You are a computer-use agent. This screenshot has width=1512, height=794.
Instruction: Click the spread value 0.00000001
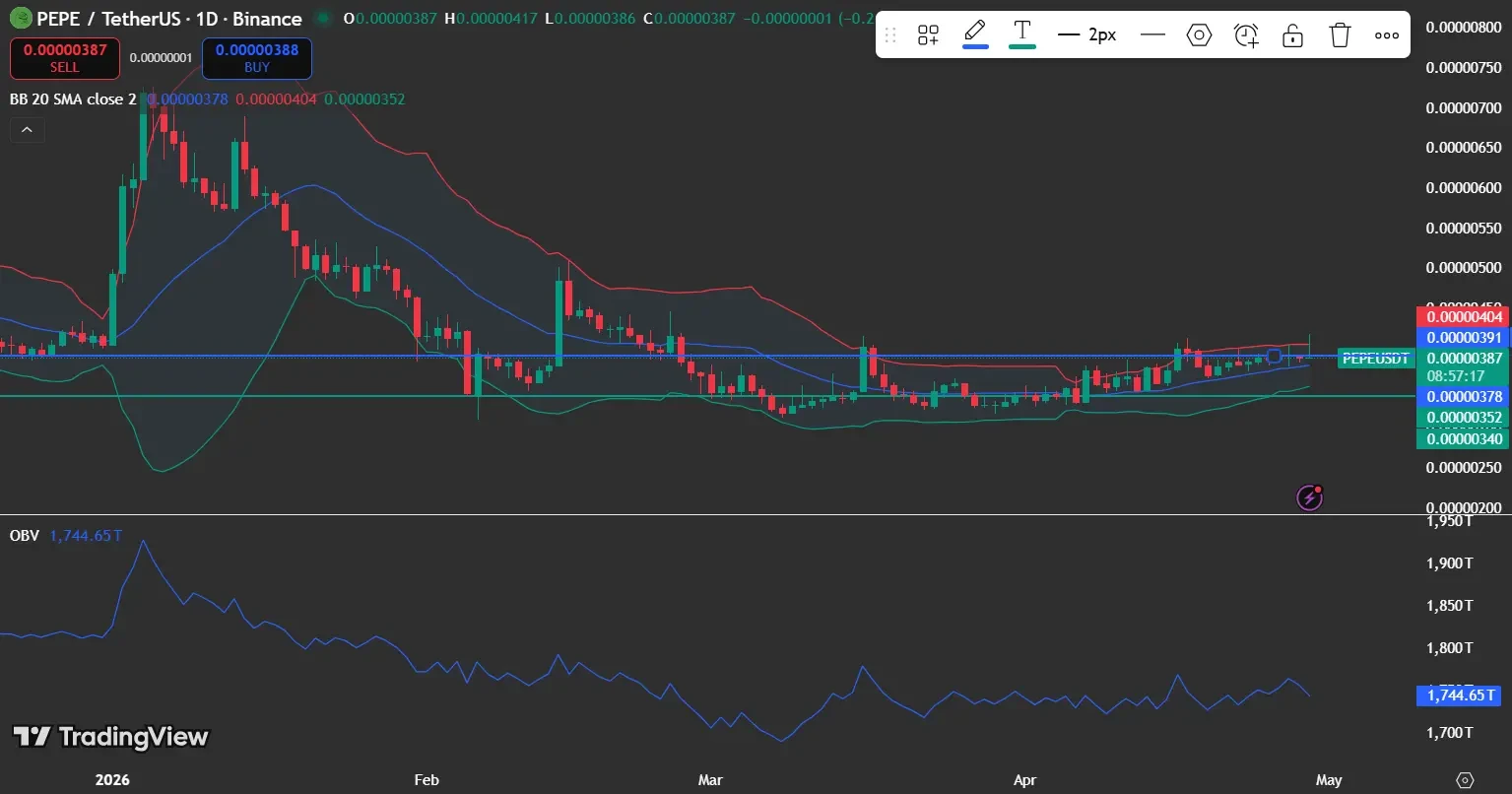(x=161, y=58)
